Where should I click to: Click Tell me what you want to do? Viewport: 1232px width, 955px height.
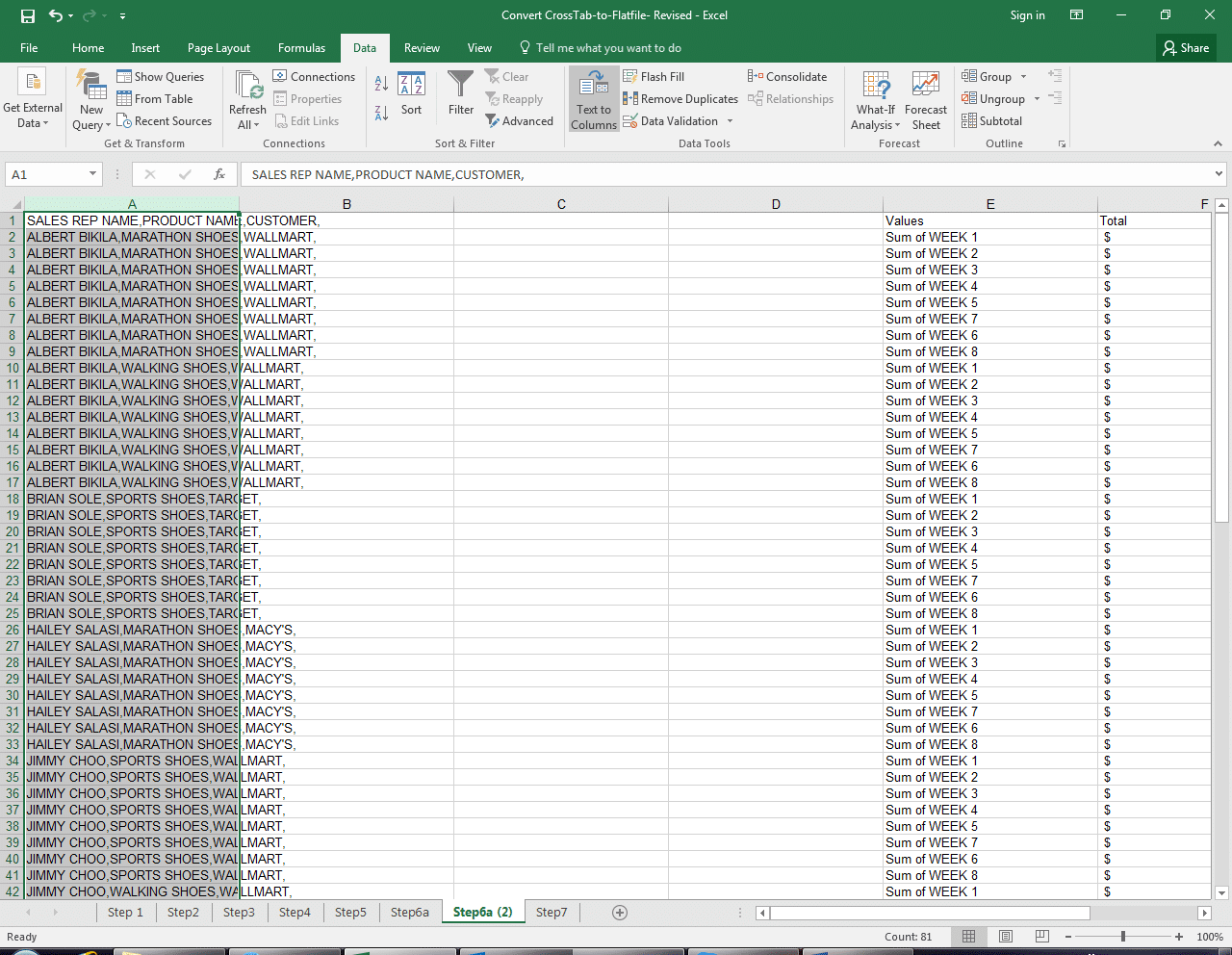point(601,48)
